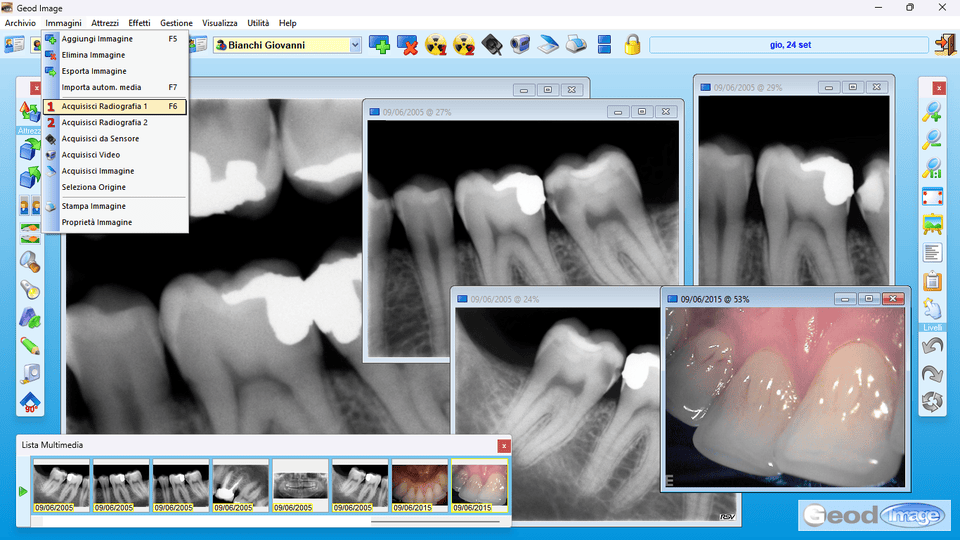Viewport: 960px width, 540px height.
Task: Open the Visualizza menu
Action: tap(220, 23)
